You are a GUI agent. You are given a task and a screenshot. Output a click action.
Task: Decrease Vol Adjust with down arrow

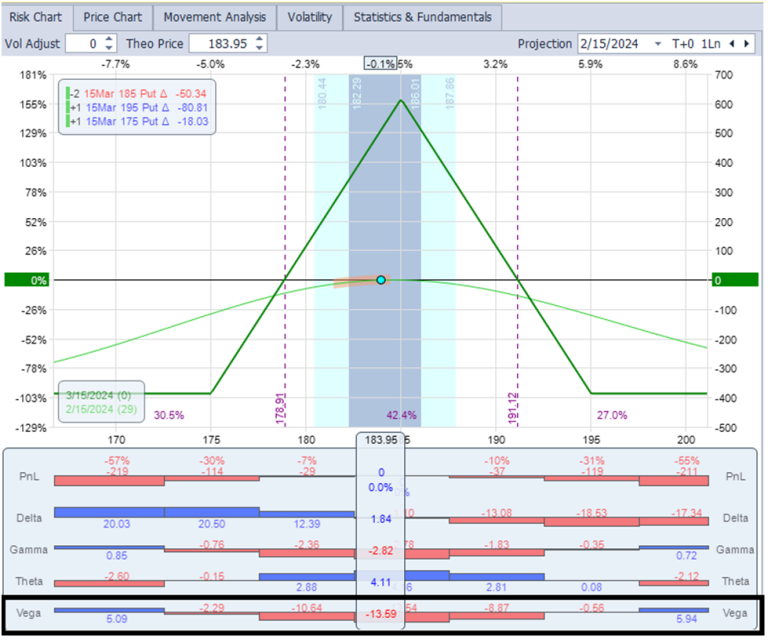(x=110, y=48)
